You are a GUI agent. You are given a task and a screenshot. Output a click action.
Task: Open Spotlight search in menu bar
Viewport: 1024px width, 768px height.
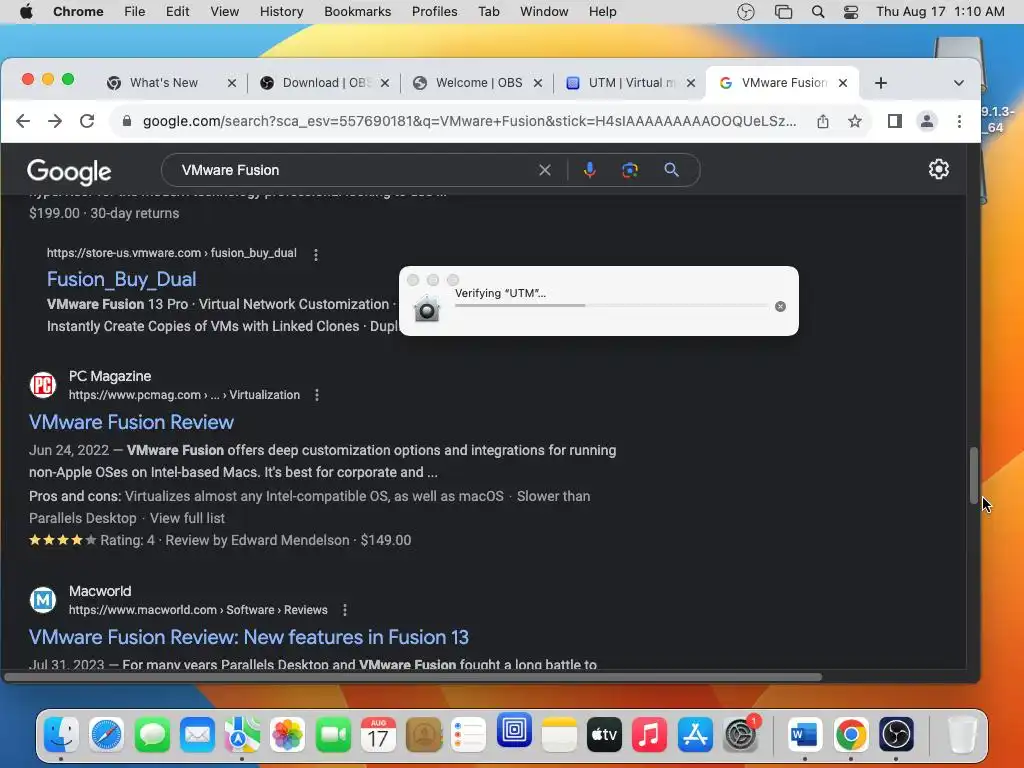[818, 12]
